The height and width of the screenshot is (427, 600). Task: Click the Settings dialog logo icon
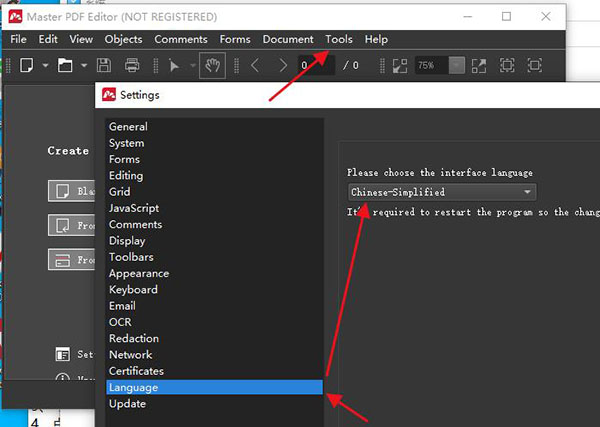coord(109,95)
